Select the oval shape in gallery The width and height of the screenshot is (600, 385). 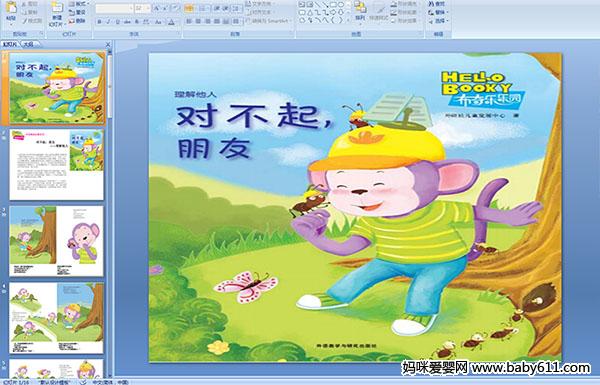(x=340, y=5)
